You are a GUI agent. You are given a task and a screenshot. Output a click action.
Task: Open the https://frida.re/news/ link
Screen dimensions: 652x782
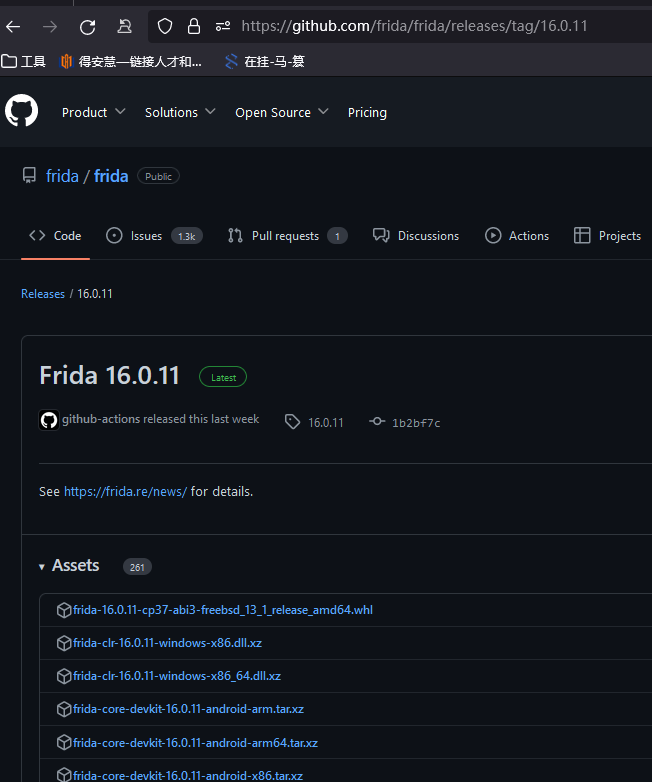[x=125, y=492]
